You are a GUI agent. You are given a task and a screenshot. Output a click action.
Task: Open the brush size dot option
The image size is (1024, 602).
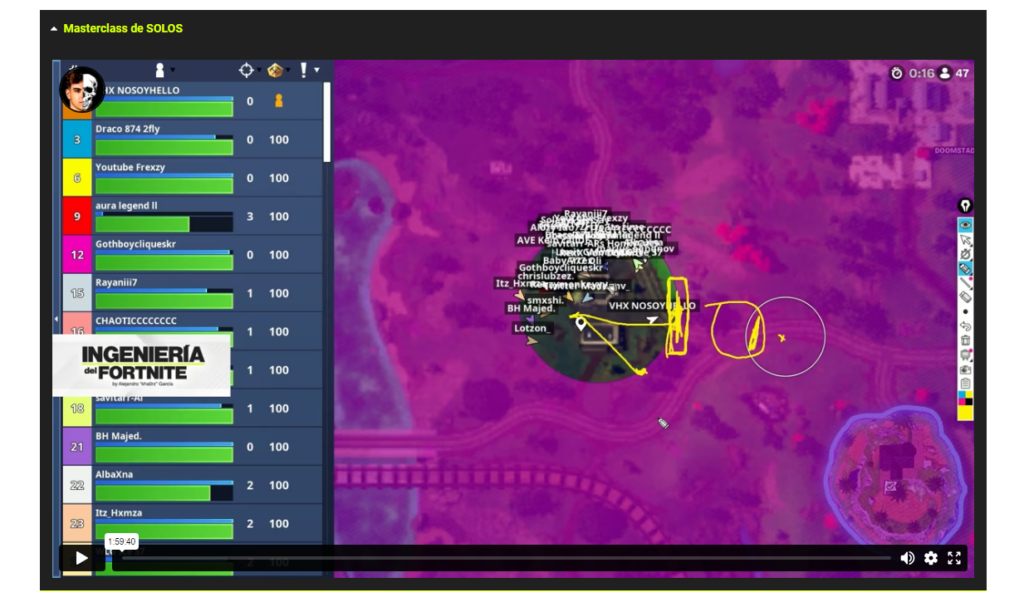965,311
